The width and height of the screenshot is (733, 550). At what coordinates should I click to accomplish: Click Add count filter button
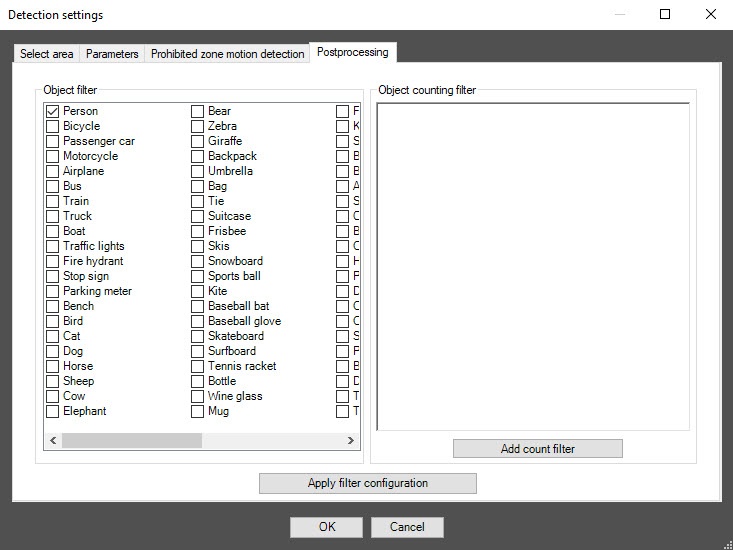pos(538,449)
